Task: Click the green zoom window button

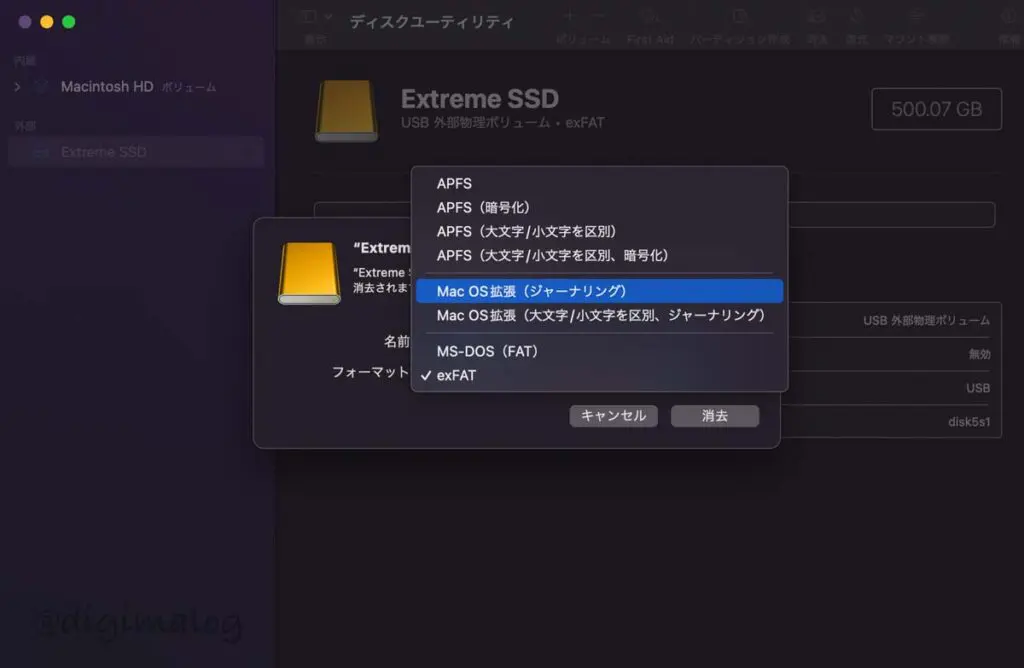Action: click(x=69, y=22)
